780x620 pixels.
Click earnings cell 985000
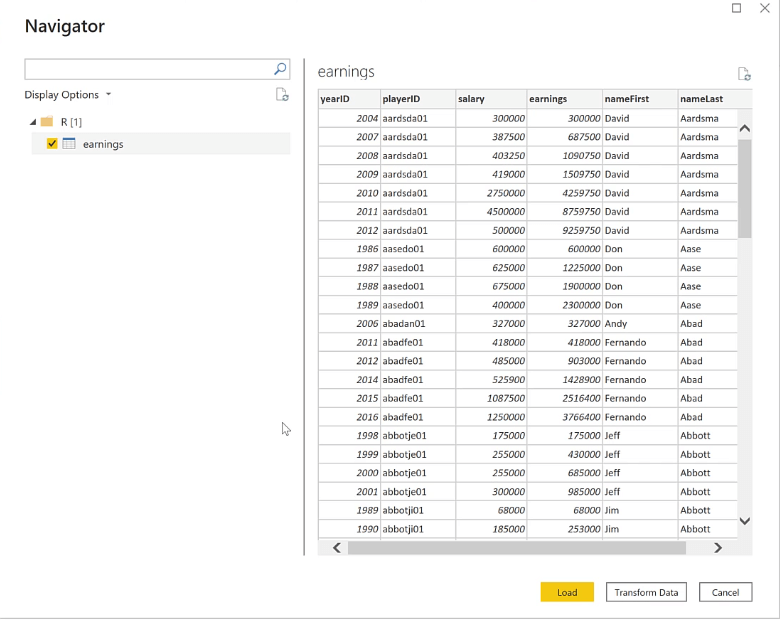coord(565,492)
